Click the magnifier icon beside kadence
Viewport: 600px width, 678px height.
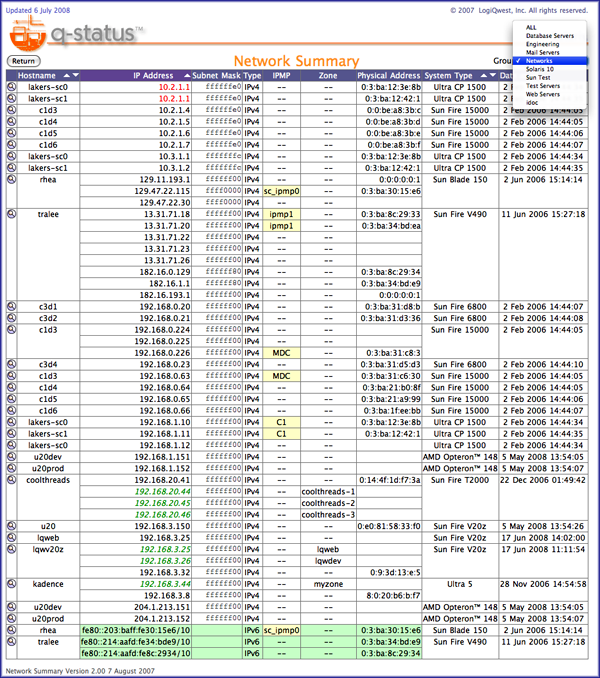(12, 584)
